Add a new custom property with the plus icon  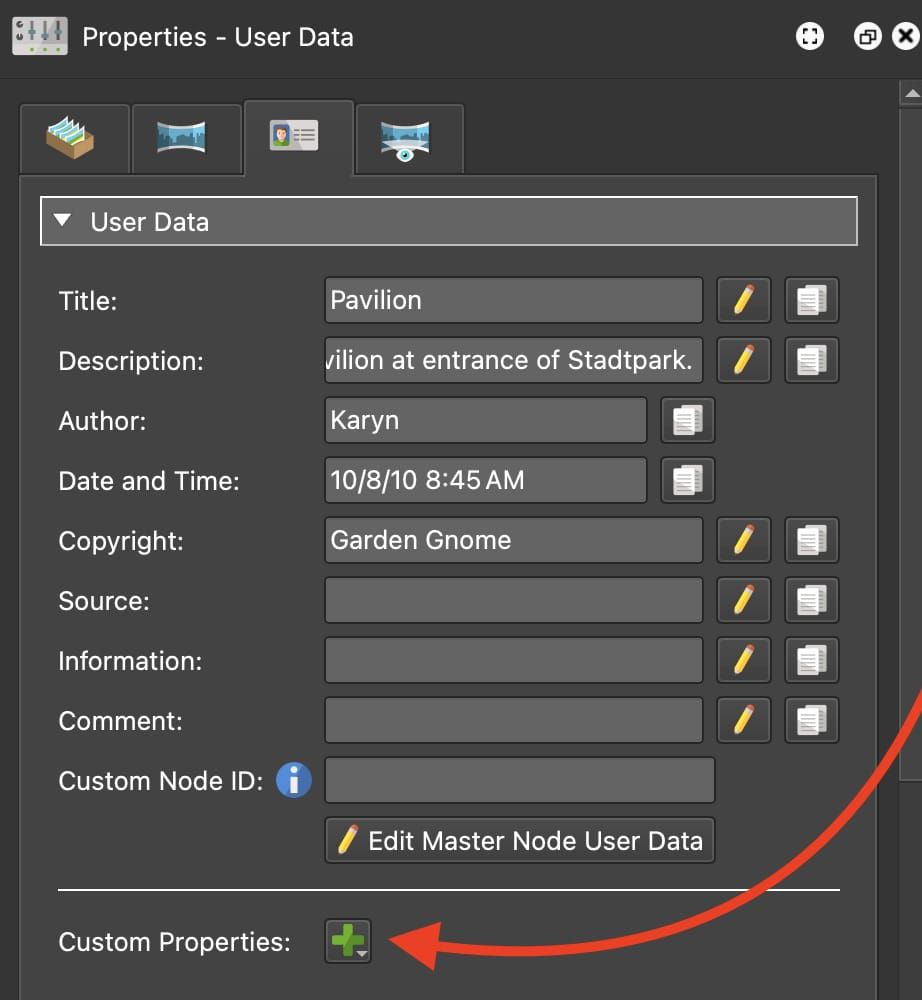point(346,938)
